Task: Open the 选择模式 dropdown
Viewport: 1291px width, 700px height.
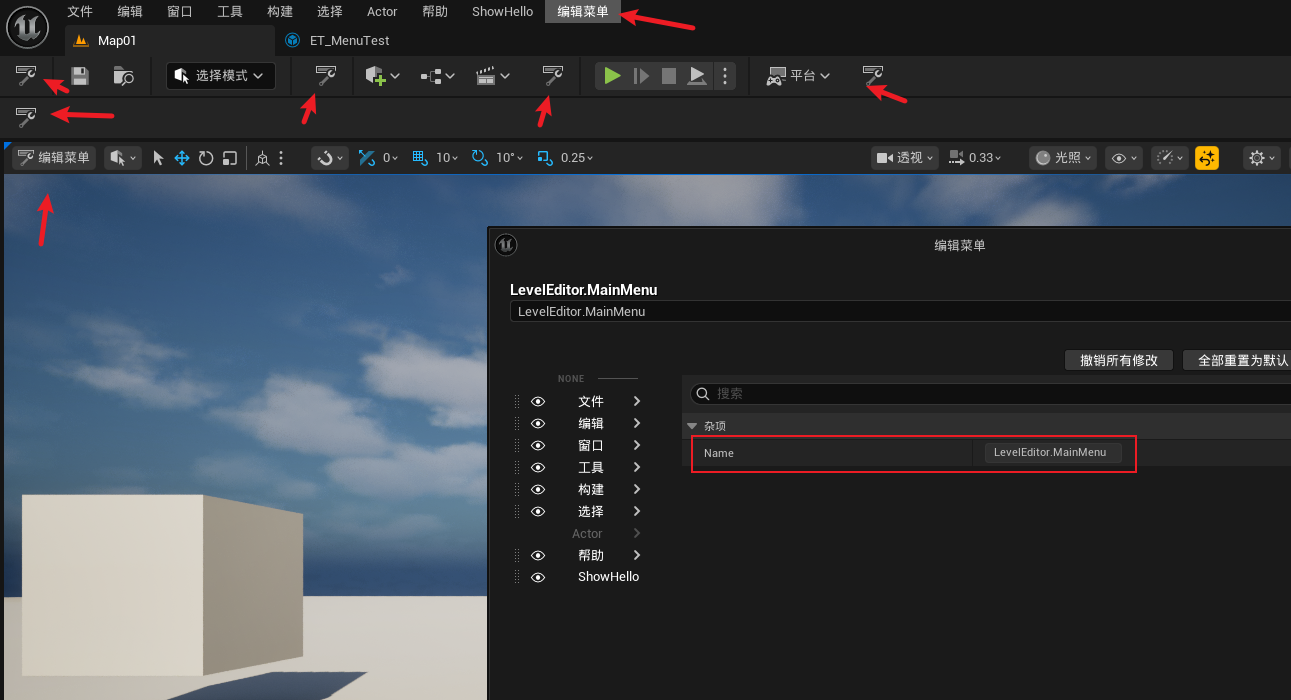Action: pos(220,76)
